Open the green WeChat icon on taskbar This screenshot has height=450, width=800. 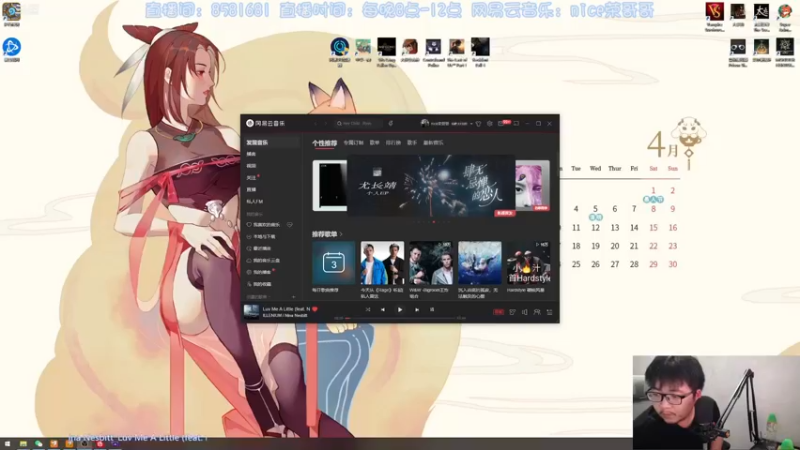tap(38, 444)
